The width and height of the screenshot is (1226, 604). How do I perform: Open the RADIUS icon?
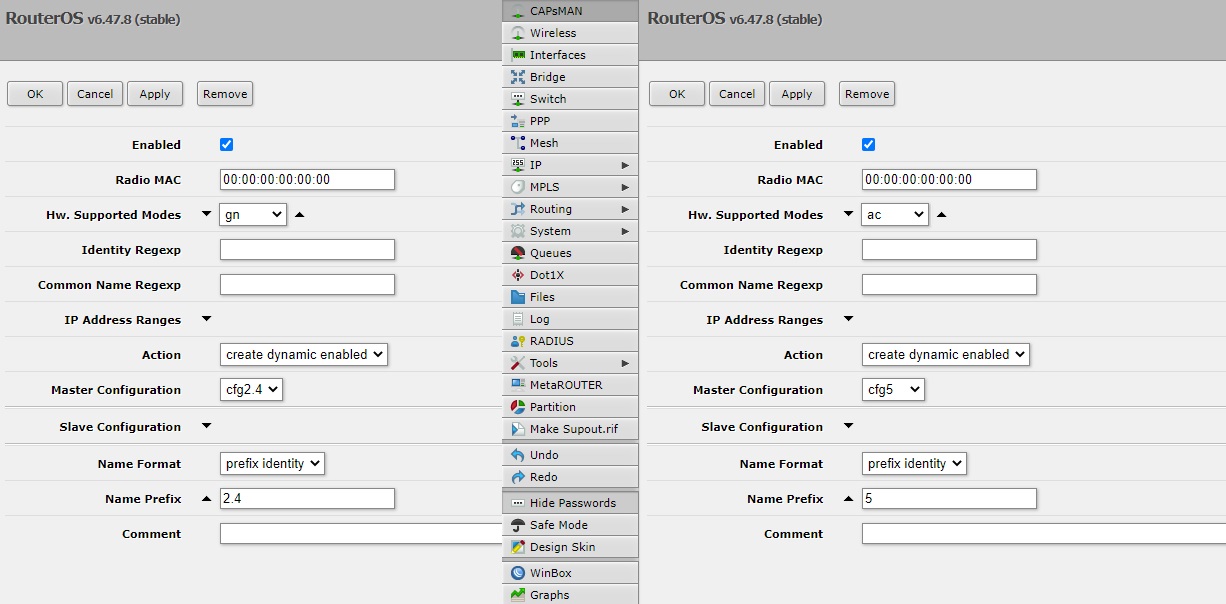pos(517,341)
